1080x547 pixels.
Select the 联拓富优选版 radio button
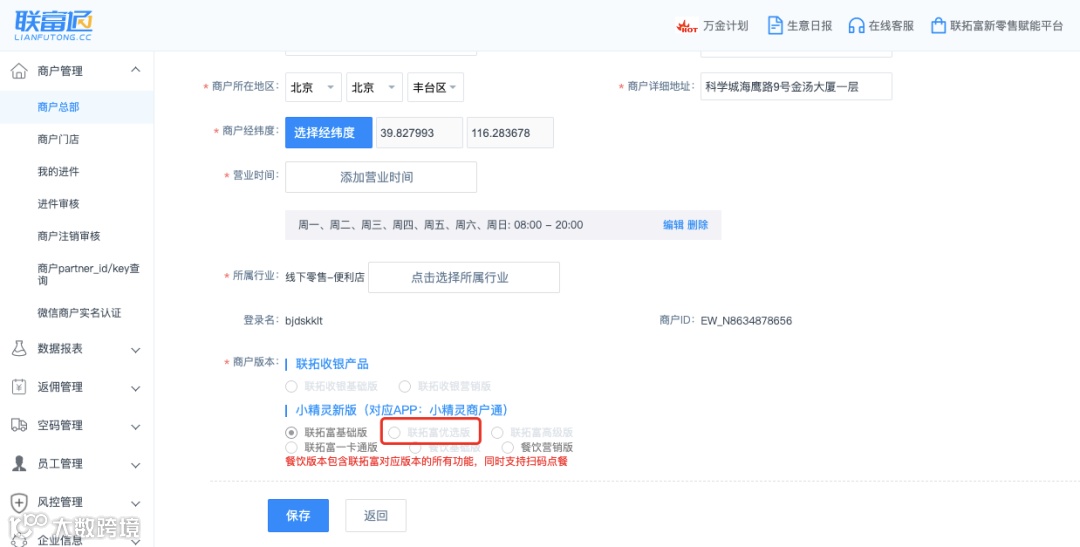coord(394,433)
